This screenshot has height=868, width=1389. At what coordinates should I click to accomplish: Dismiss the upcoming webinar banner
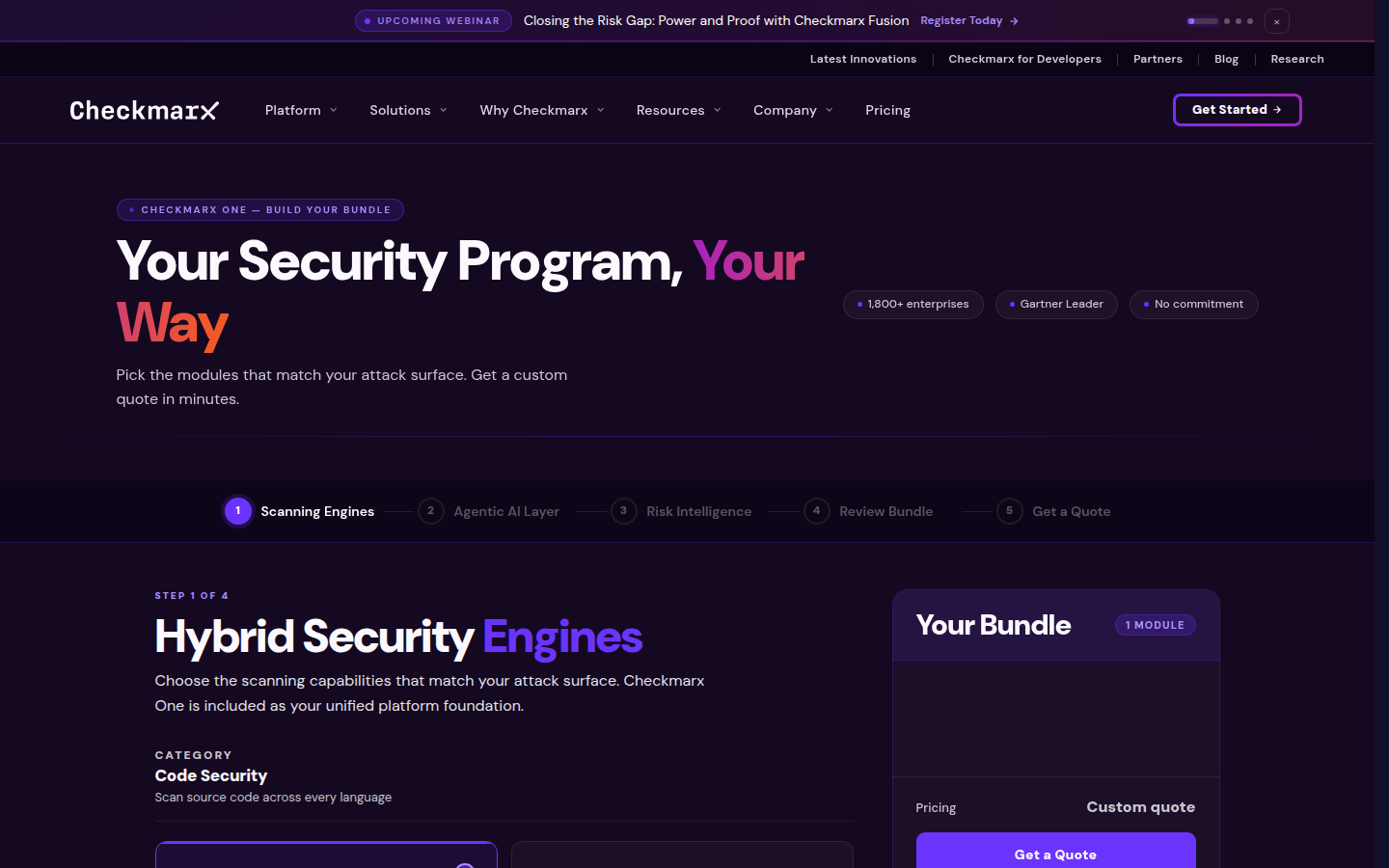pyautogui.click(x=1276, y=21)
